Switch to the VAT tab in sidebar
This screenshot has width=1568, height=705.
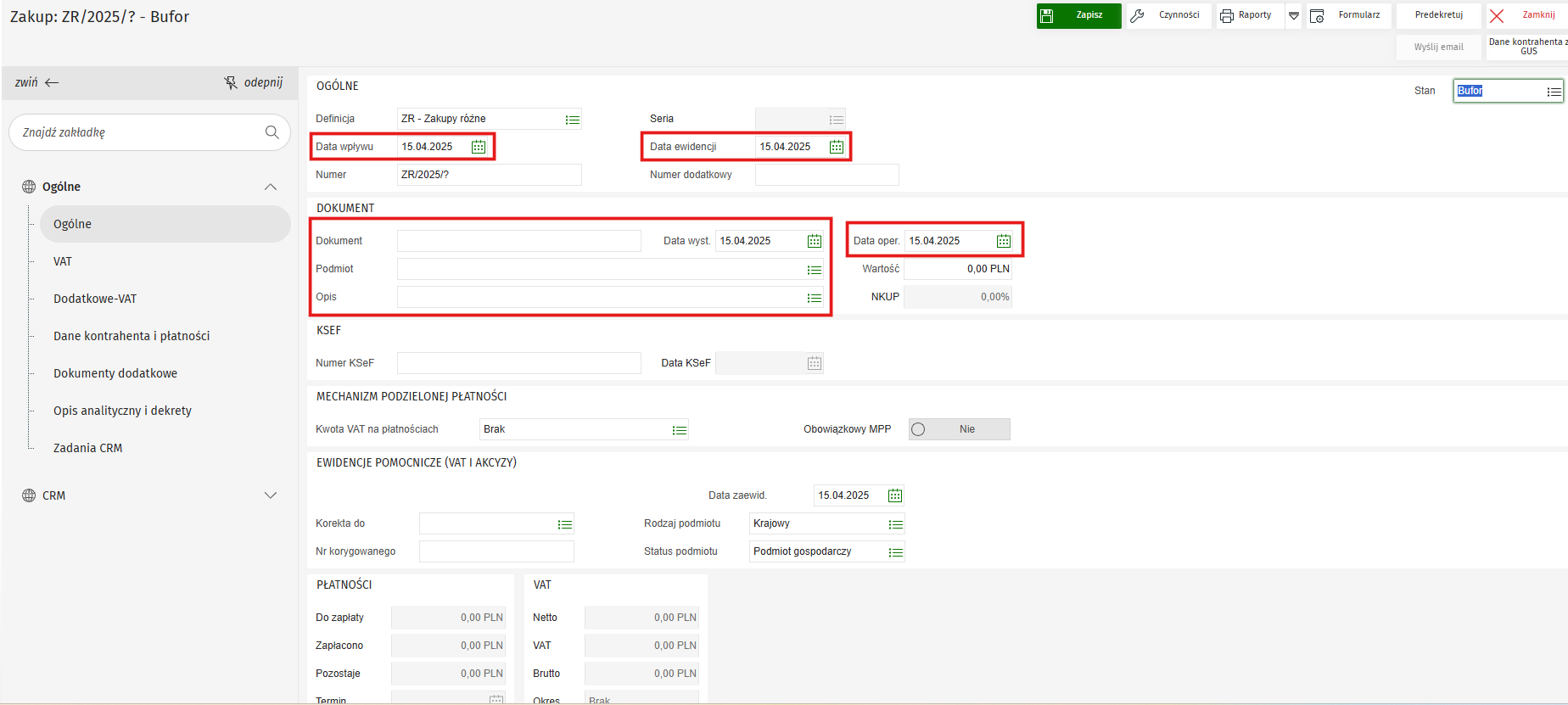[x=63, y=261]
